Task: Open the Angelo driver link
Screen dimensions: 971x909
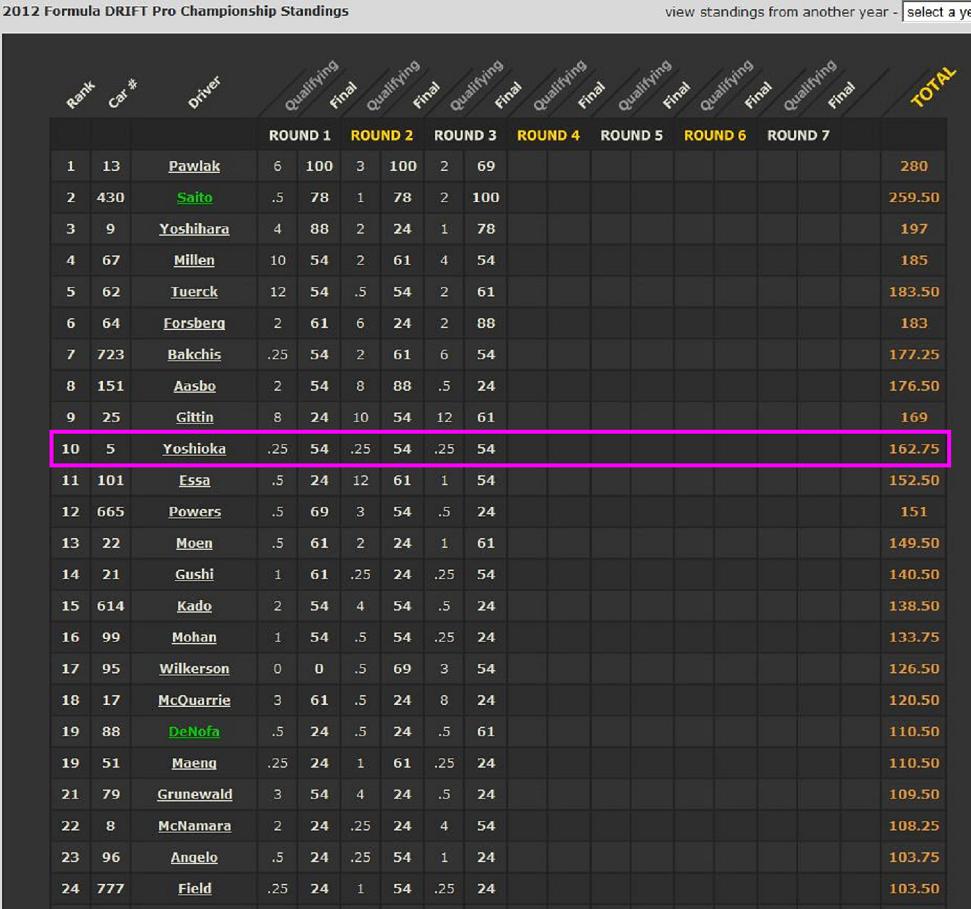Action: (x=194, y=858)
